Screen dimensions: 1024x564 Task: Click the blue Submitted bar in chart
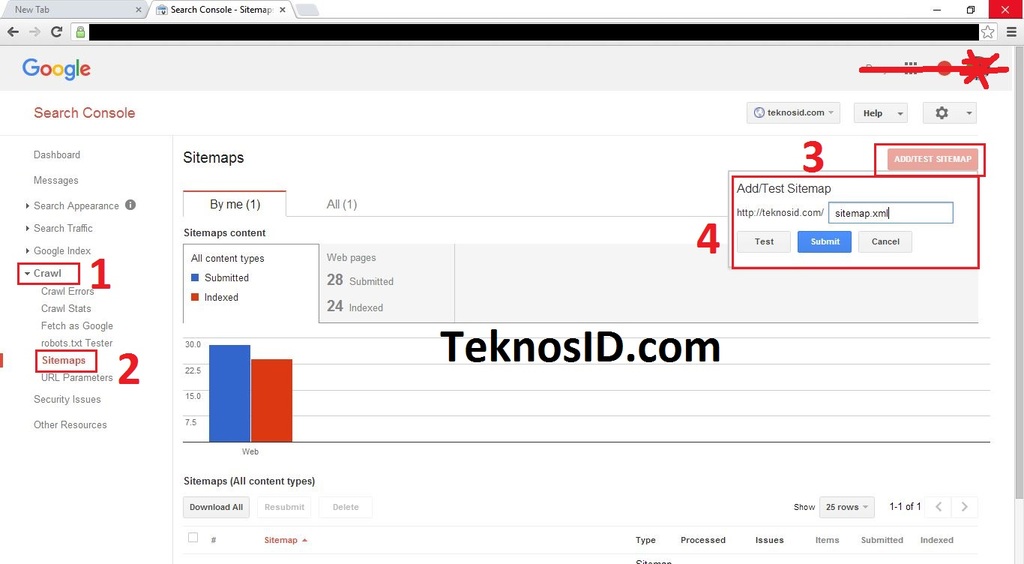click(229, 394)
